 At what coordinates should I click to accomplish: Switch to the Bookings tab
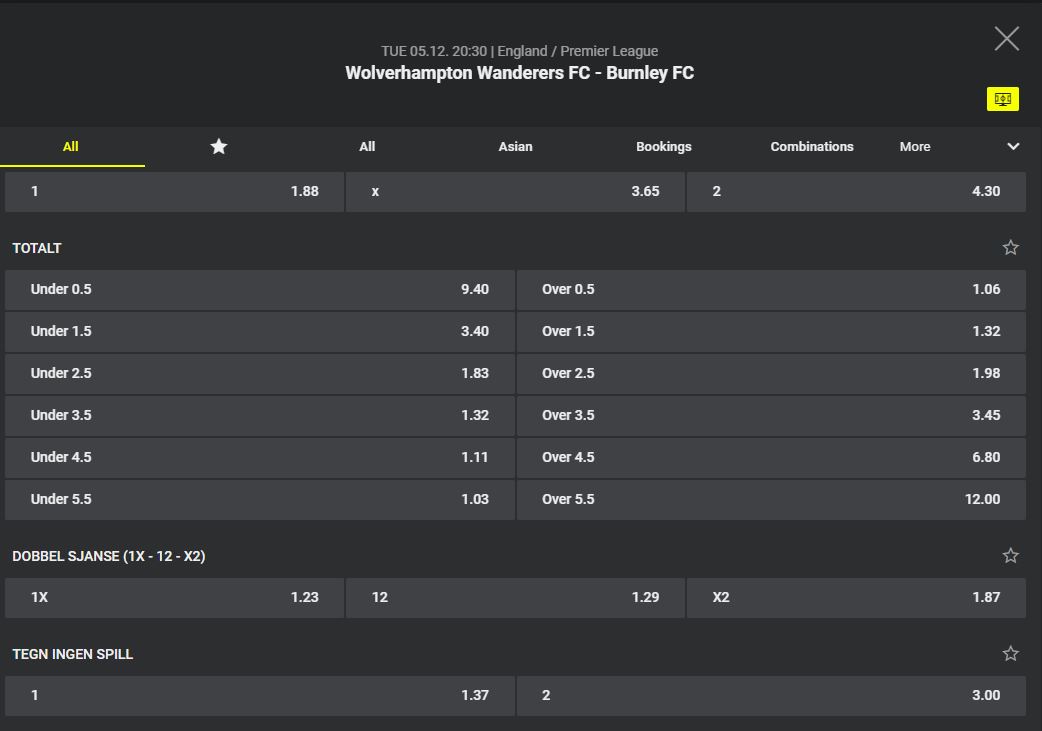(663, 146)
